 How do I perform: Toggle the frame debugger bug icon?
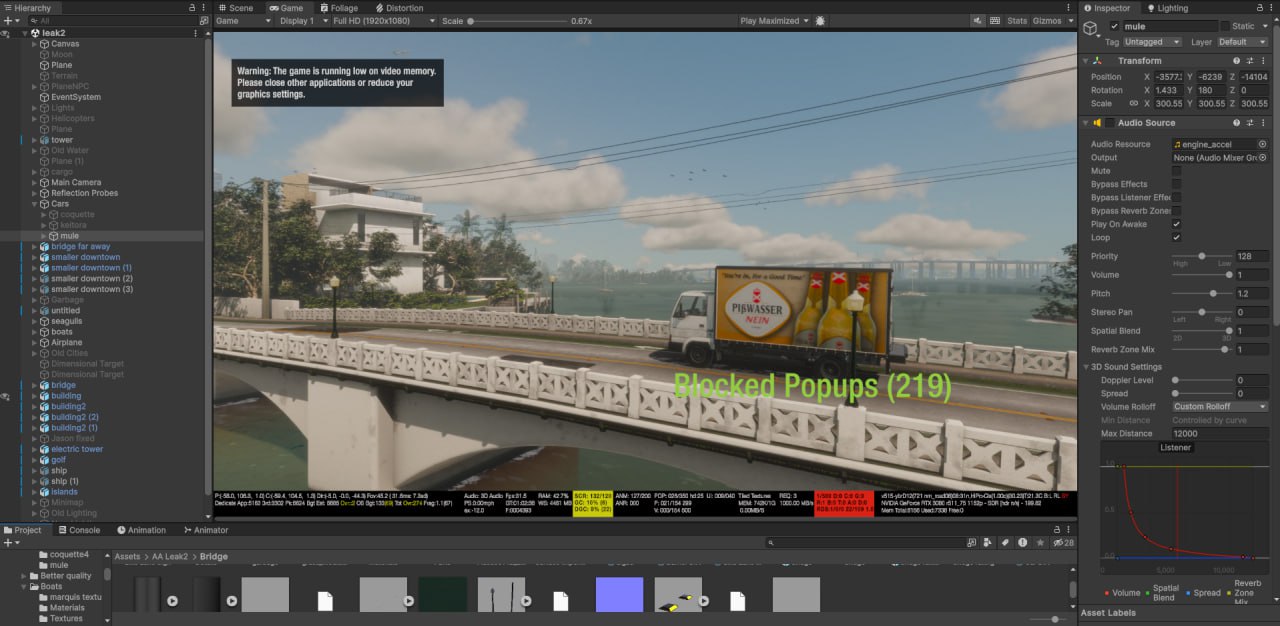821,20
